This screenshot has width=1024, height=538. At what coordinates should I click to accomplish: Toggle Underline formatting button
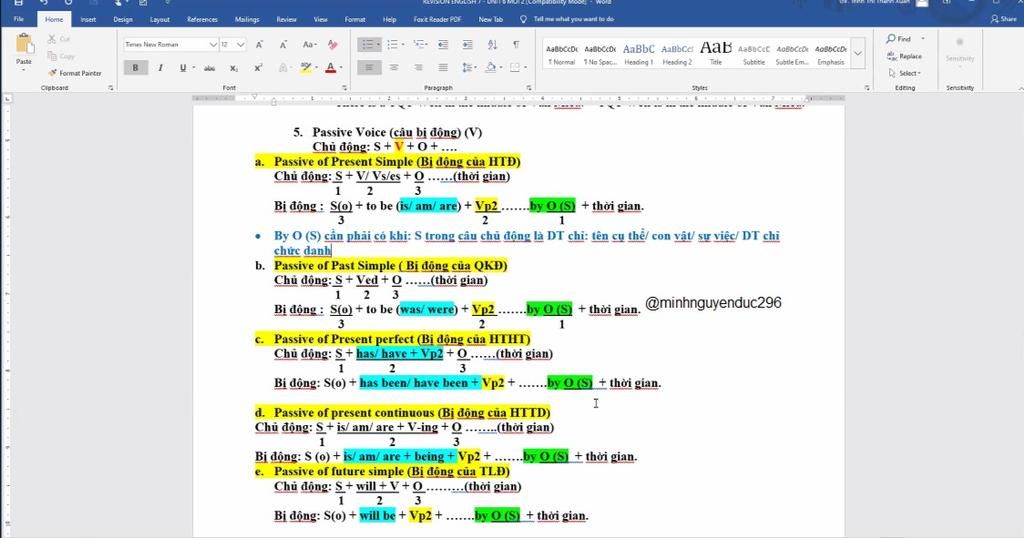click(183, 68)
